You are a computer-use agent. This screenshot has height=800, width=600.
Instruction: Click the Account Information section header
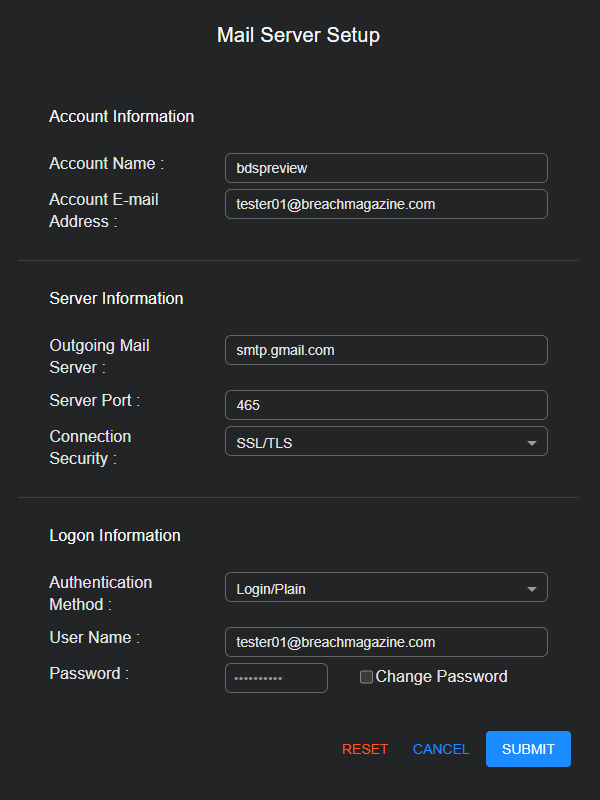click(121, 117)
